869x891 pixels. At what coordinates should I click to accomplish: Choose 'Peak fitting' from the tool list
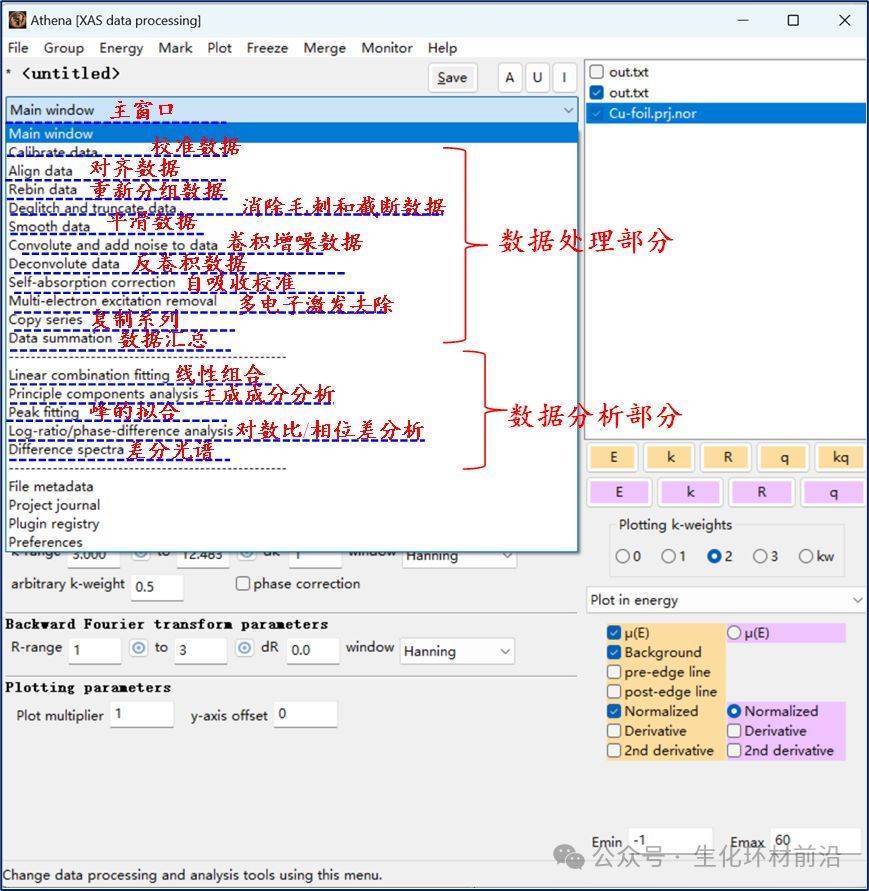click(44, 412)
